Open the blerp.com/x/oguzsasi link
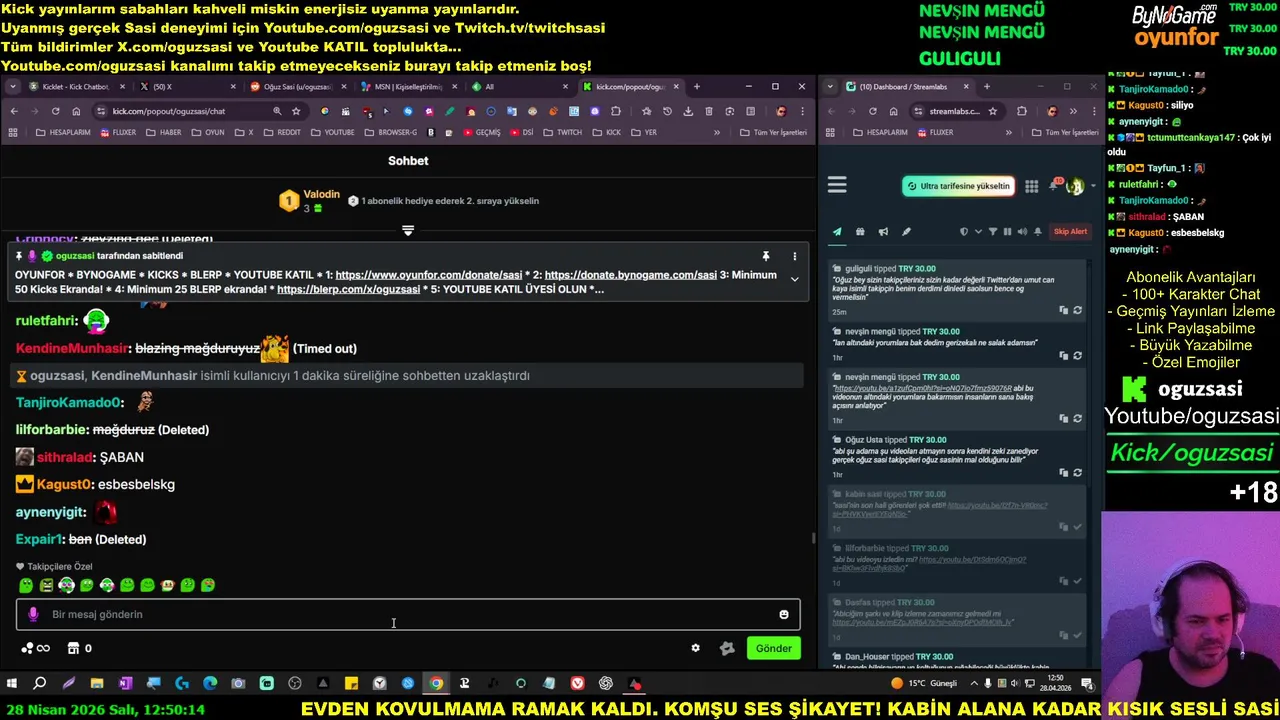Viewport: 1280px width, 720px height. (x=349, y=289)
